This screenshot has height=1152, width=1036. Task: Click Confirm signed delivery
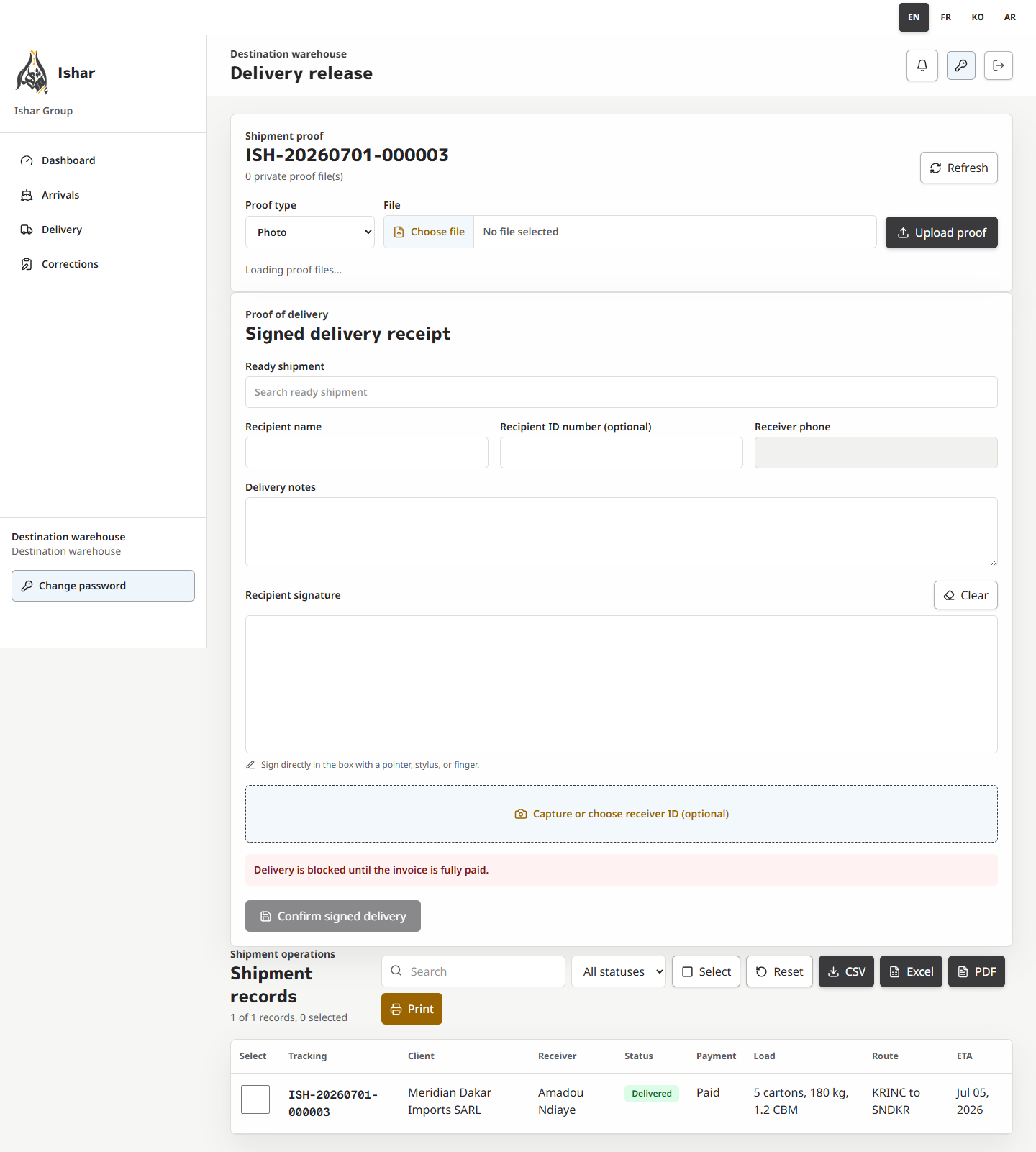click(x=333, y=916)
